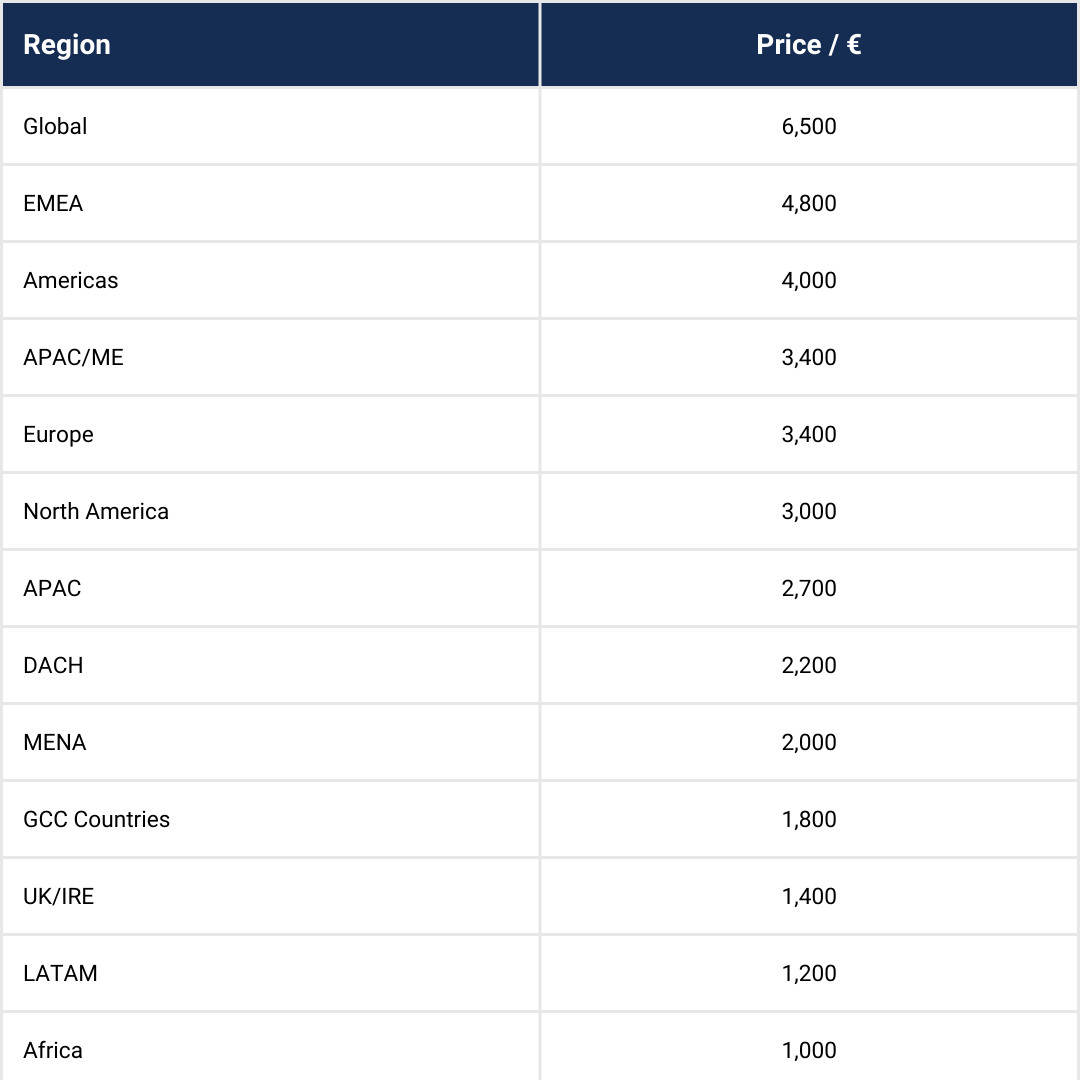Click the GCC Countries row label
The image size is (1080, 1080).
(x=97, y=819)
